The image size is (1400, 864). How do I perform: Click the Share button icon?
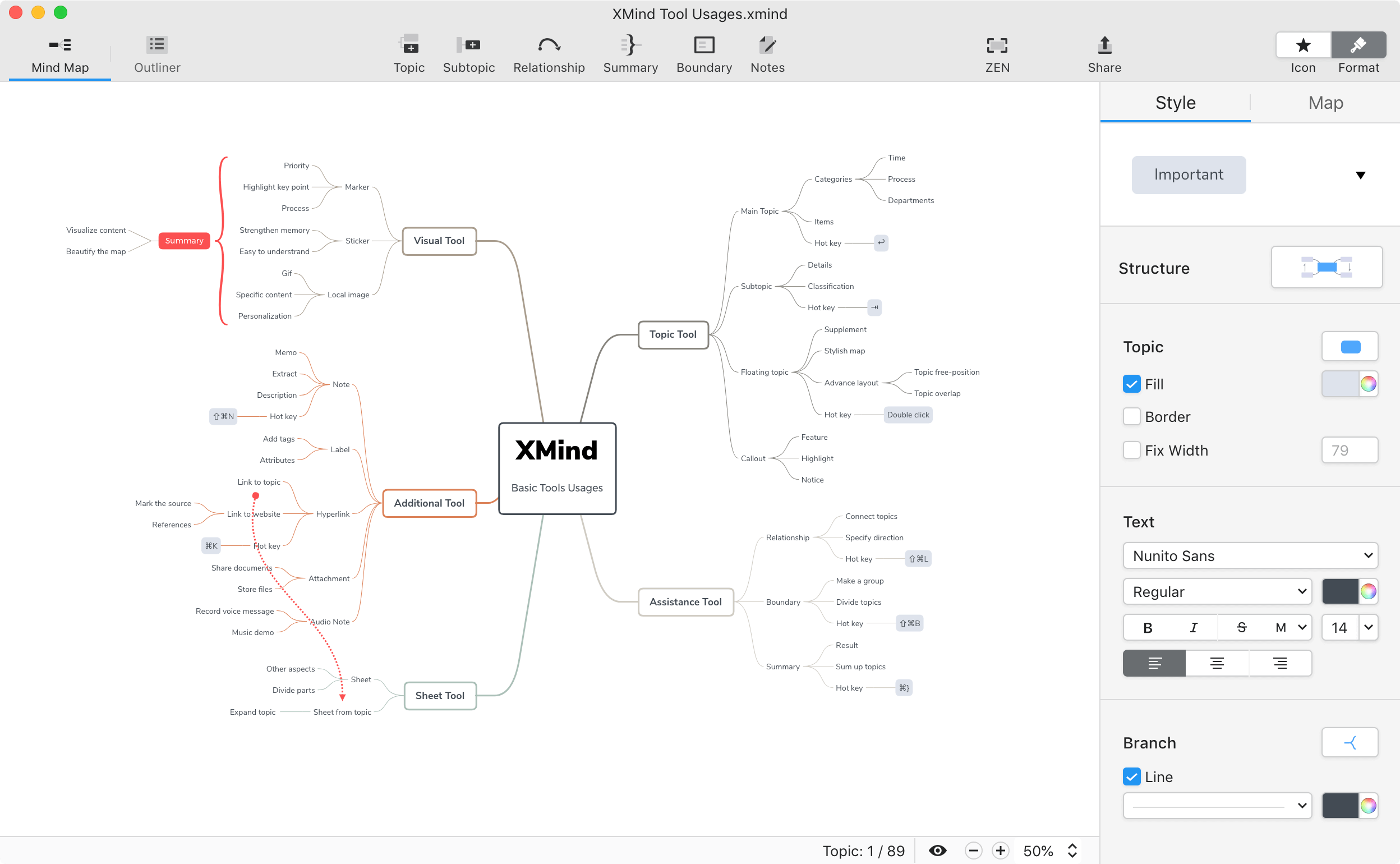pyautogui.click(x=1103, y=44)
